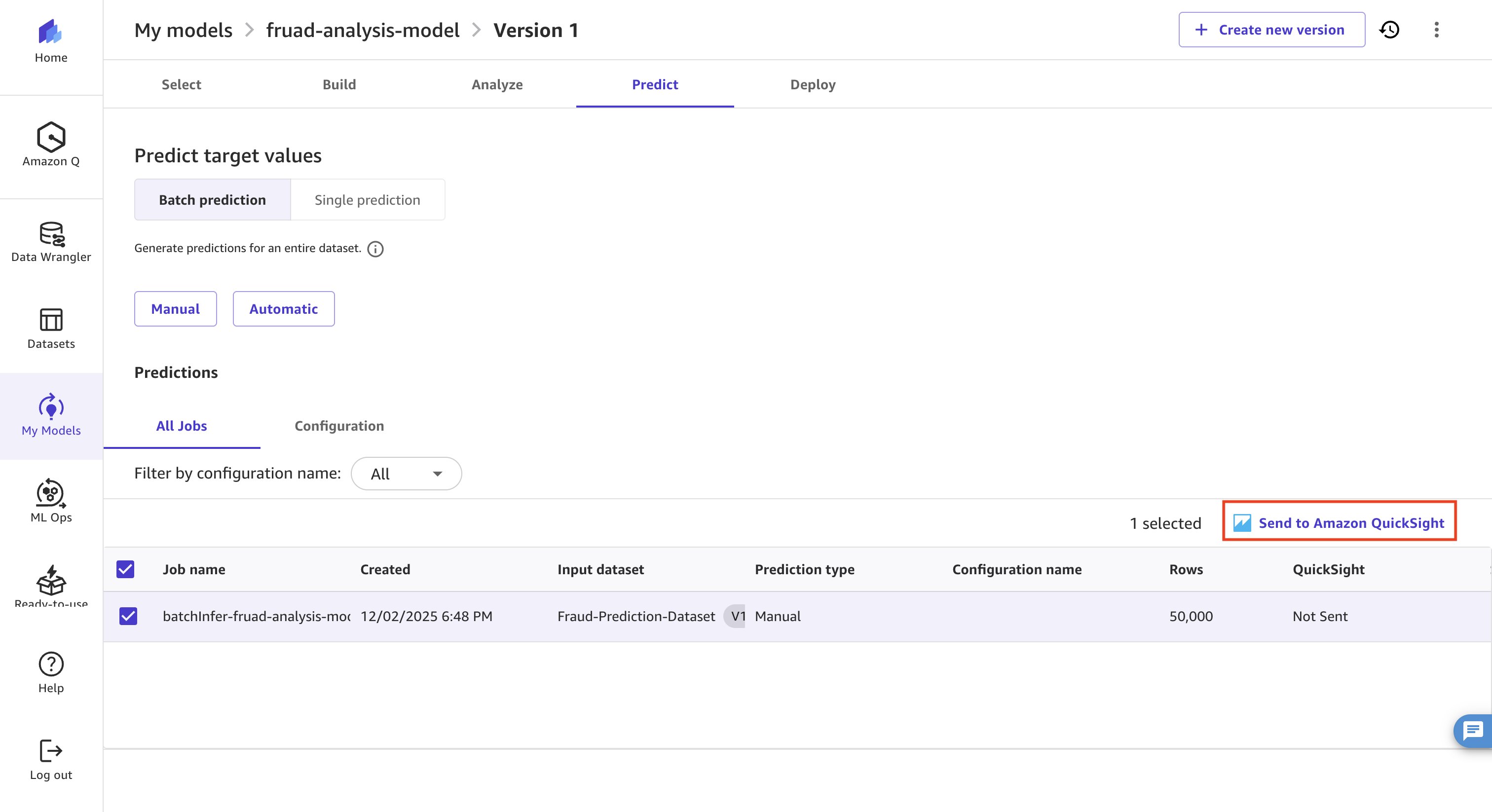Image resolution: width=1492 pixels, height=812 pixels.
Task: Click the batchInfer-fruad-analysis job name
Action: (257, 616)
